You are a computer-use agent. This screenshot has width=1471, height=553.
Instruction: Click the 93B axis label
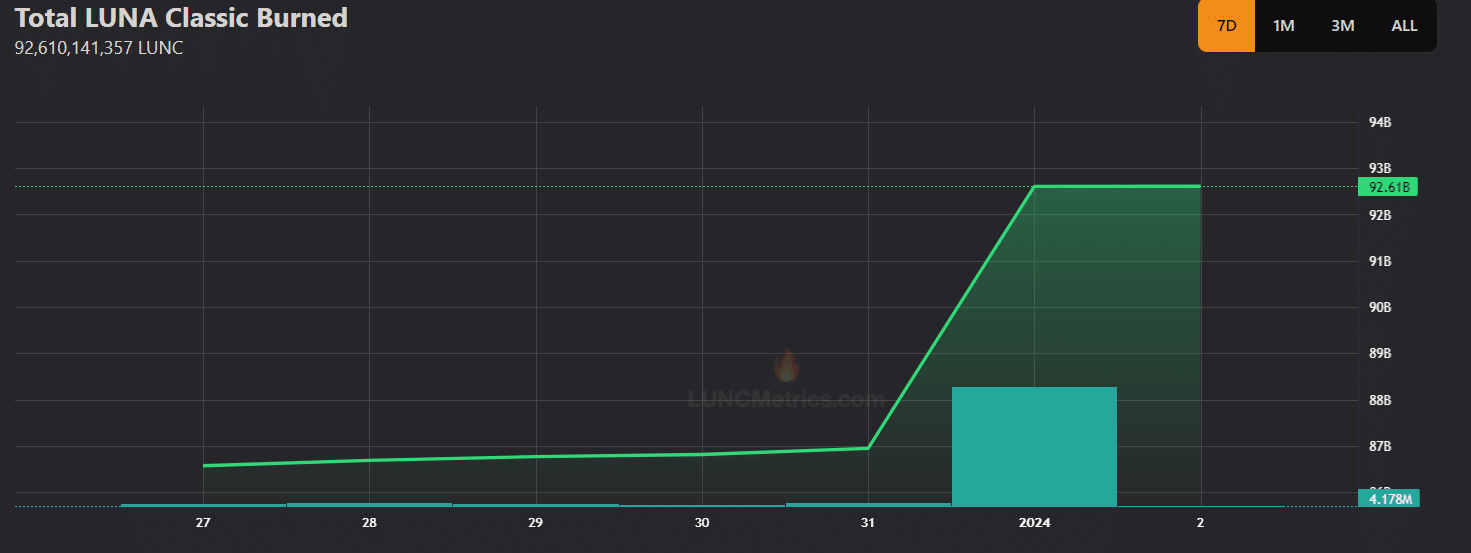click(1380, 168)
